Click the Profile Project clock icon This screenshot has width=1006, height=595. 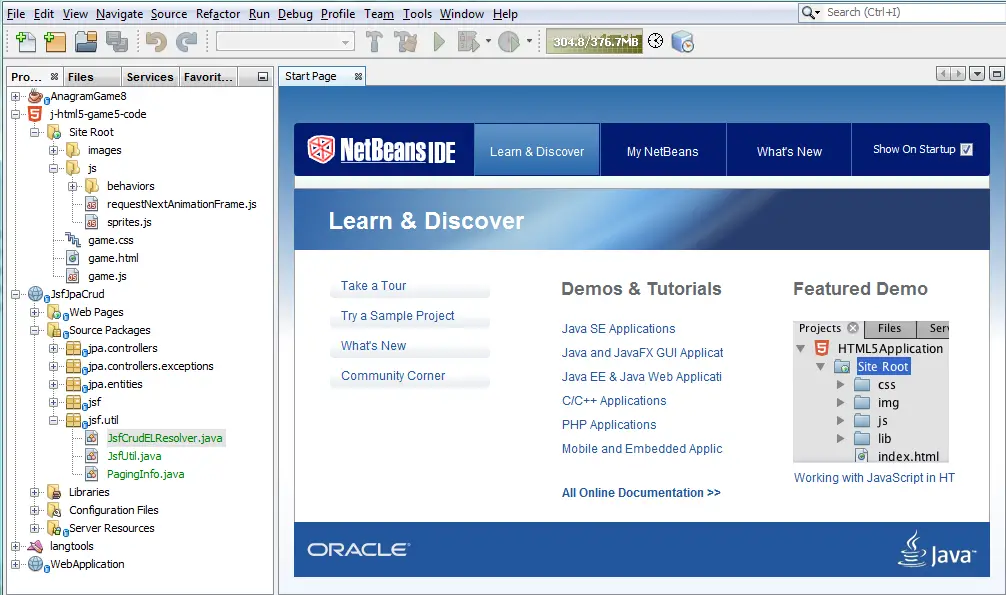[x=509, y=42]
